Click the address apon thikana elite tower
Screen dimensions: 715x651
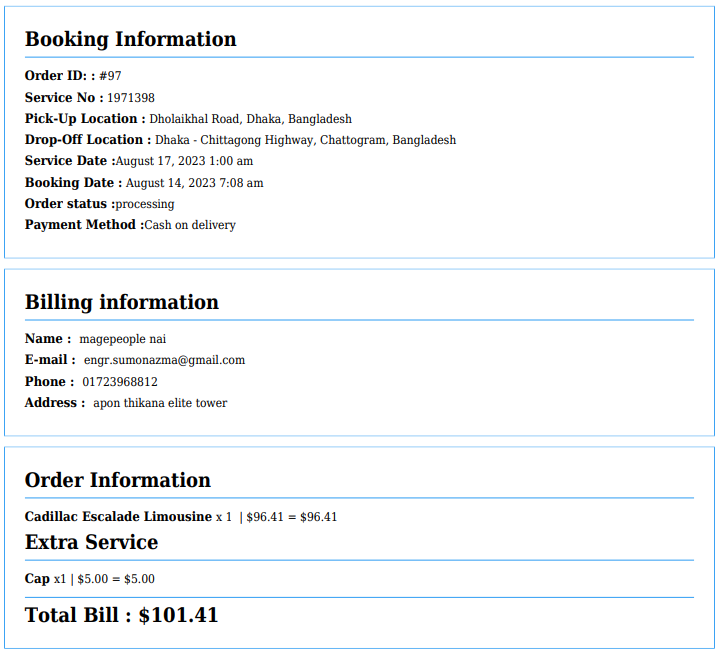click(160, 403)
